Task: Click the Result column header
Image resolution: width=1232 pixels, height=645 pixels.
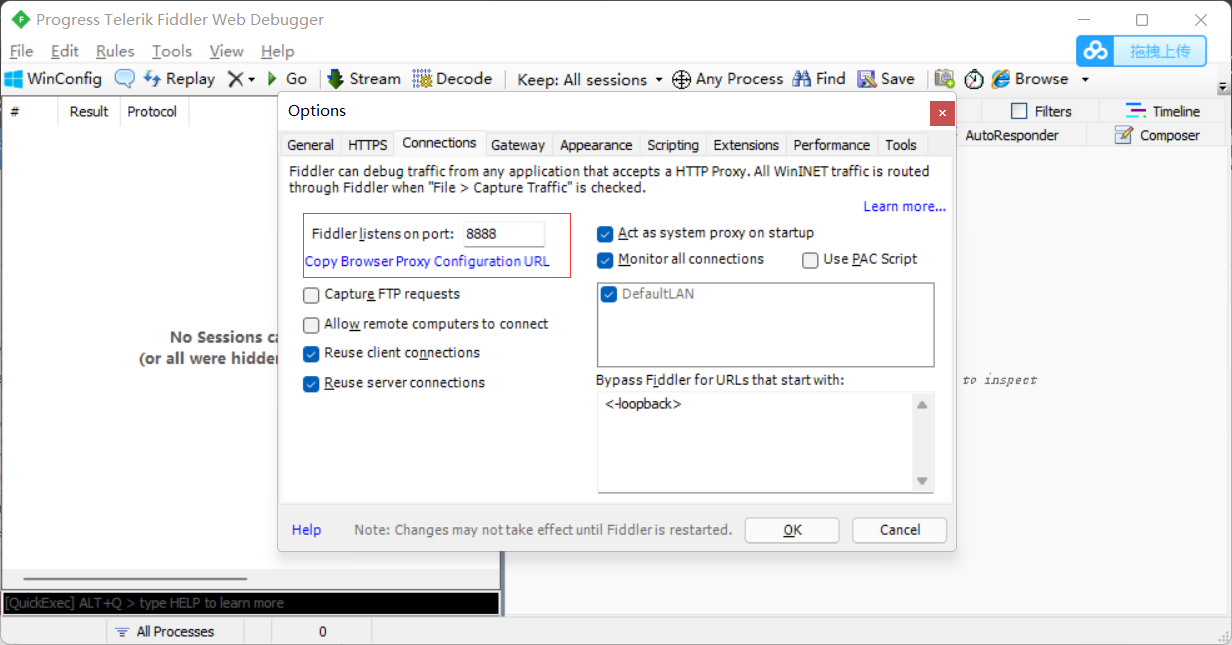Action: [x=89, y=112]
